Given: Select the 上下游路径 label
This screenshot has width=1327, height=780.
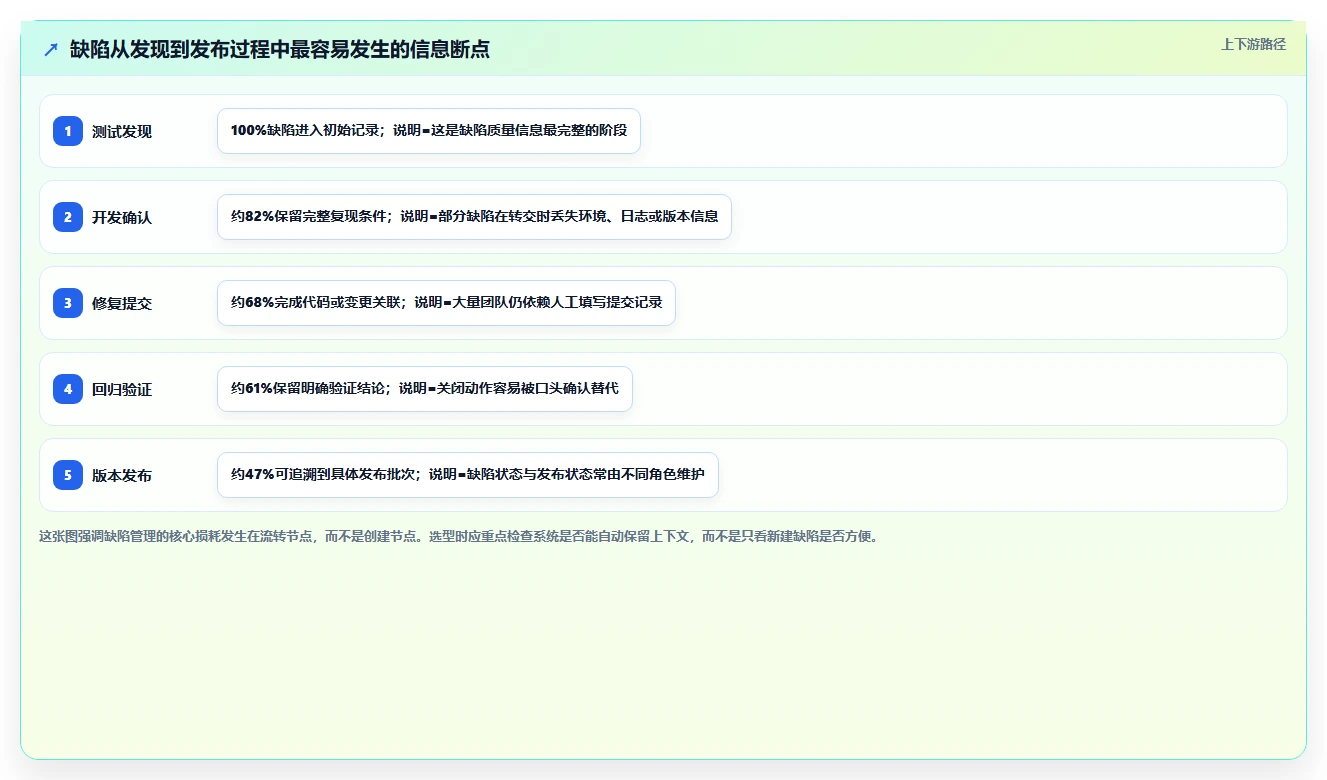Looking at the screenshot, I should (1253, 45).
